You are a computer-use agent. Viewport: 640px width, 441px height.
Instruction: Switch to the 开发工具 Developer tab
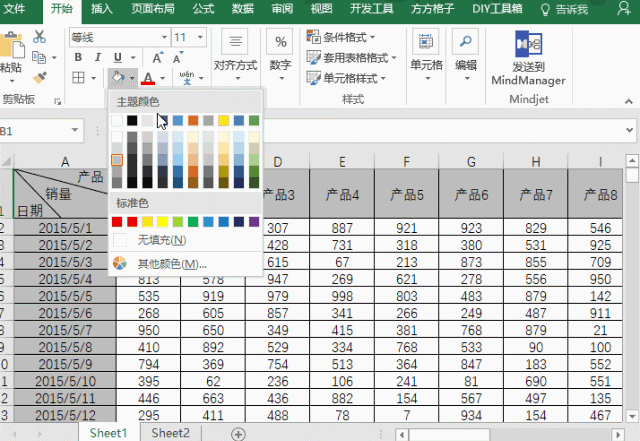371,9
